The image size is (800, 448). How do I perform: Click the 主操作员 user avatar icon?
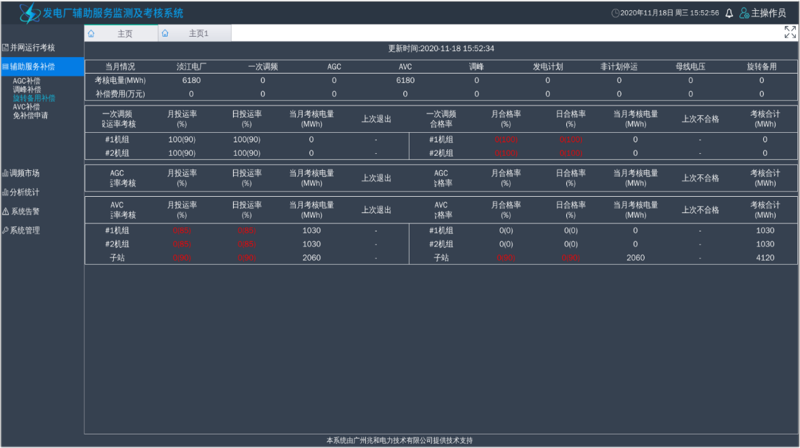744,13
